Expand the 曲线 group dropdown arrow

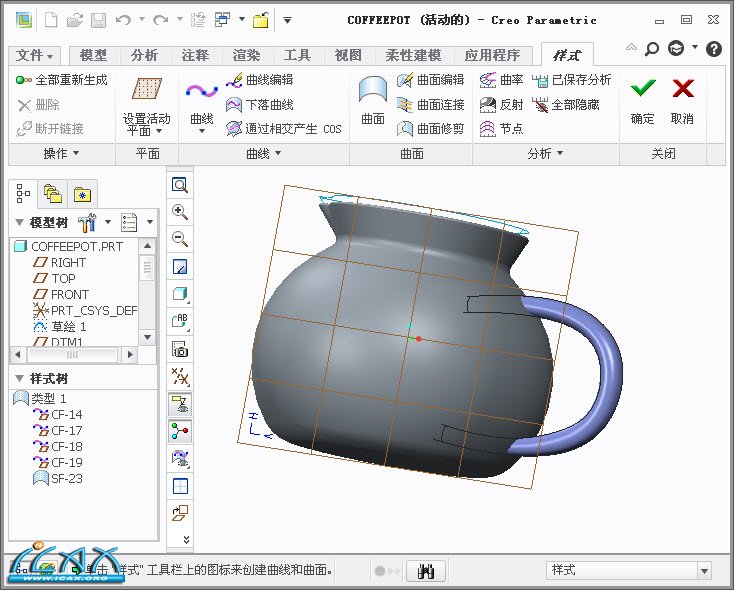click(x=278, y=153)
